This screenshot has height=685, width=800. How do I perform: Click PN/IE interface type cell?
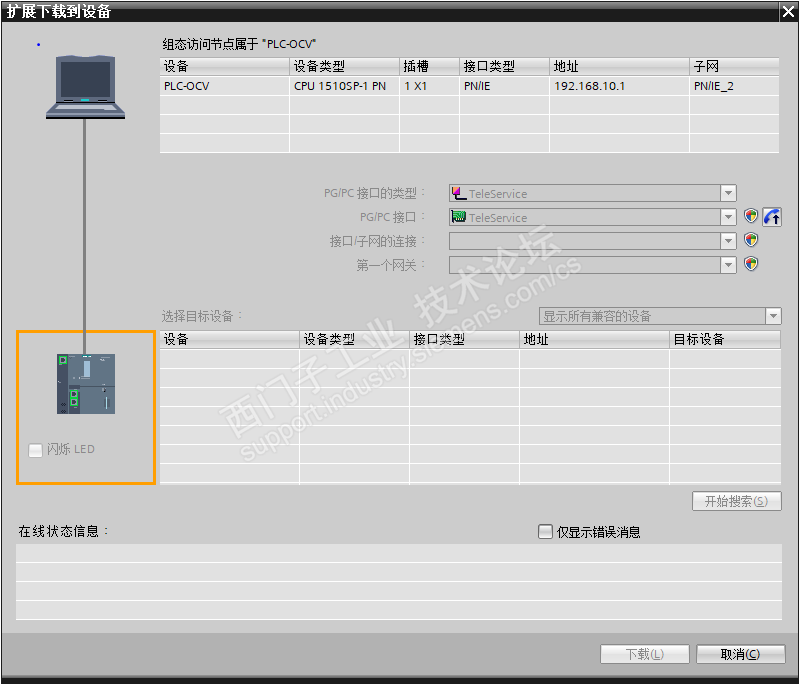coord(504,86)
